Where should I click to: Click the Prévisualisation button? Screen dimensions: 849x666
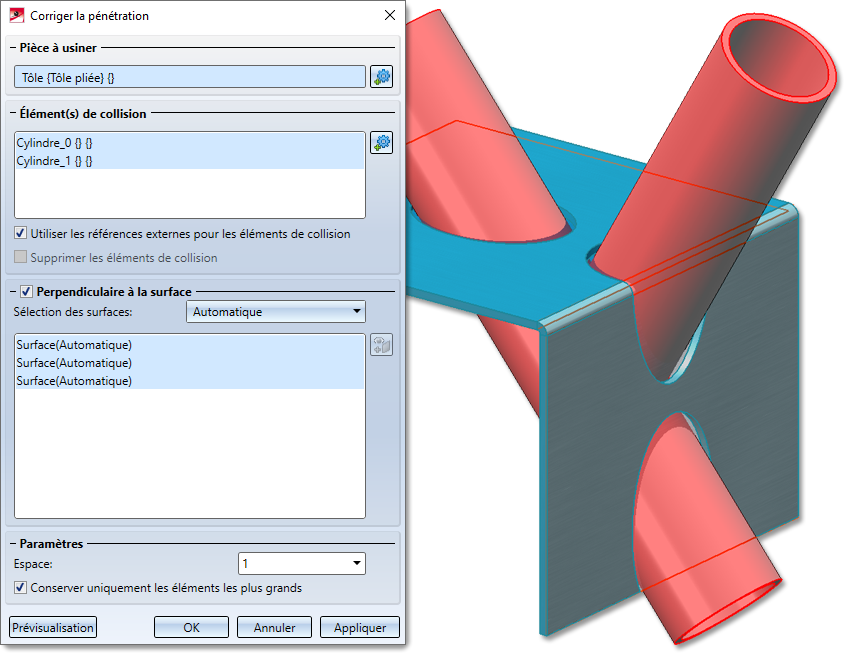[x=53, y=628]
